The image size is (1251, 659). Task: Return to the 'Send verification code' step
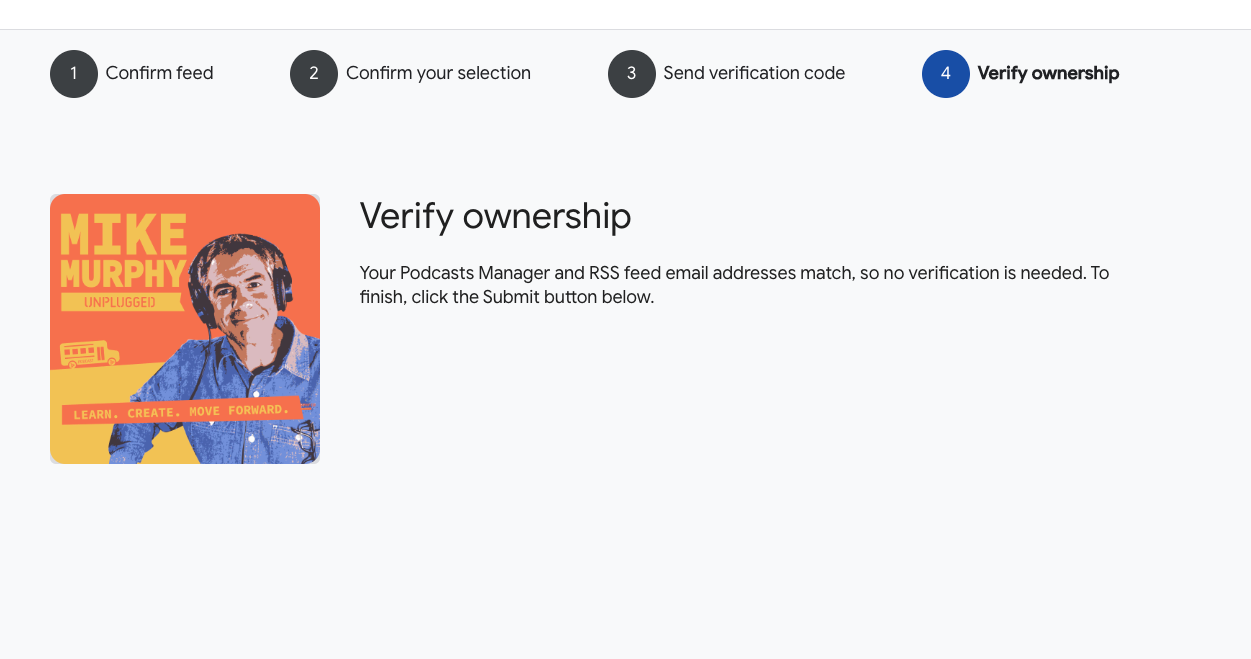coord(754,73)
